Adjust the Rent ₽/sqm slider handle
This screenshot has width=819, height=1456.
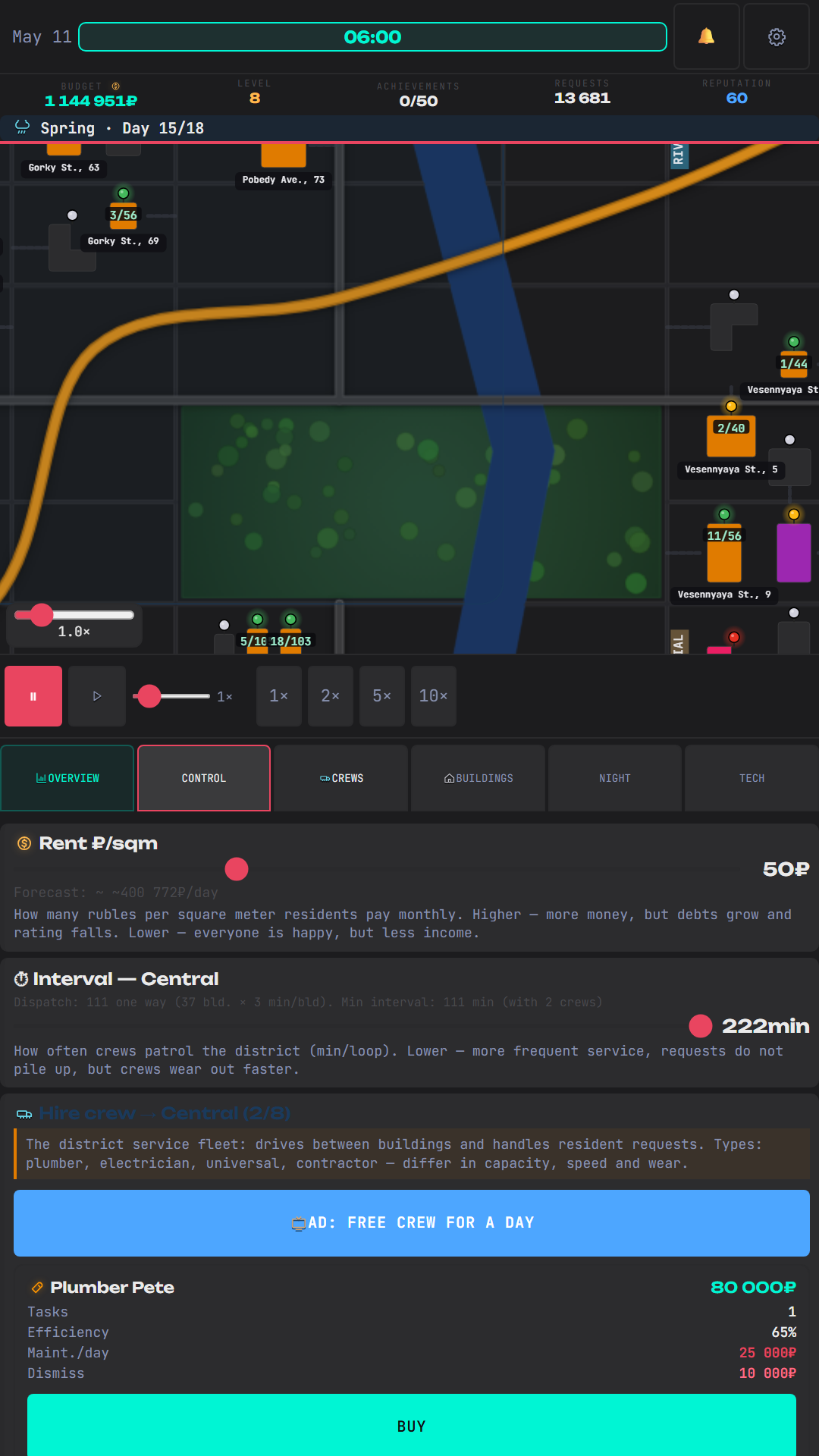[237, 869]
